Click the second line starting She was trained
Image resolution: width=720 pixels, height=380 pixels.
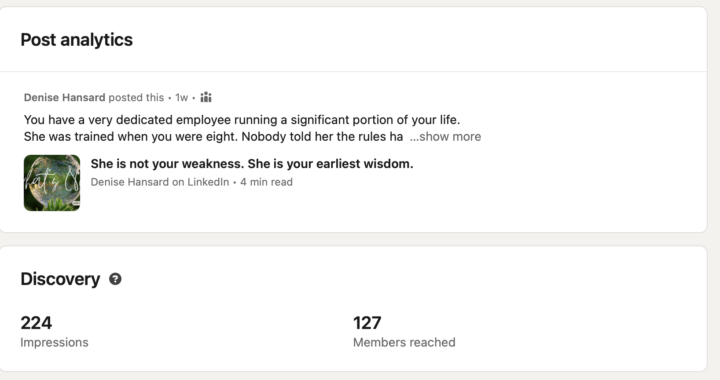point(214,137)
